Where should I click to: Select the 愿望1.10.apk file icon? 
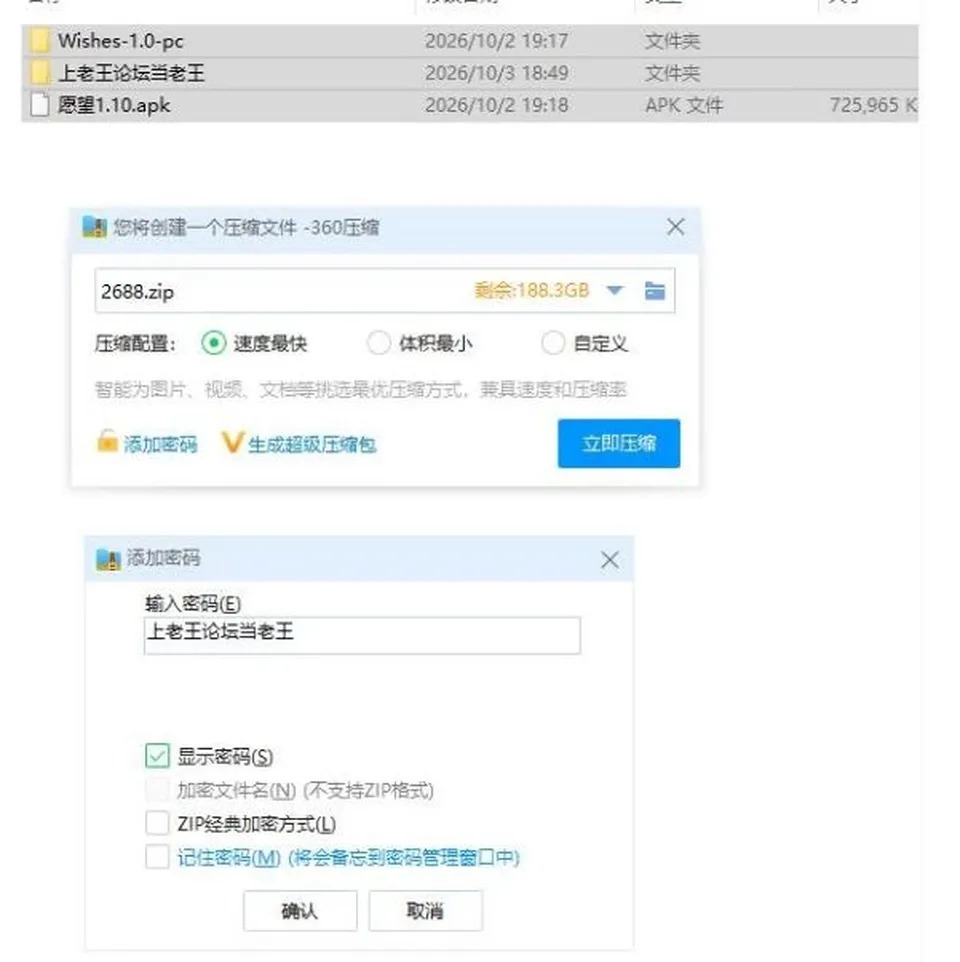(40, 105)
